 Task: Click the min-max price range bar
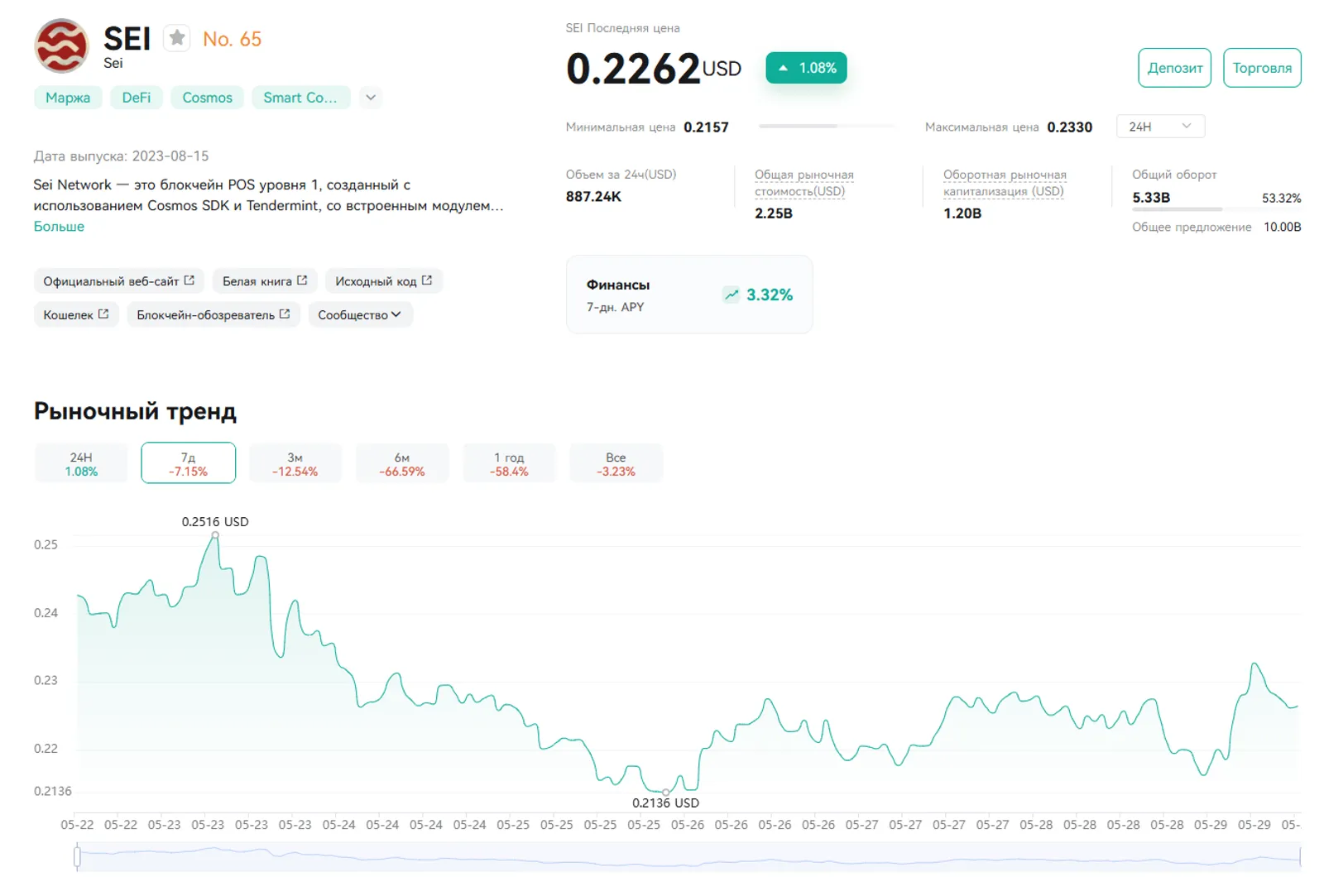pyautogui.click(x=826, y=126)
